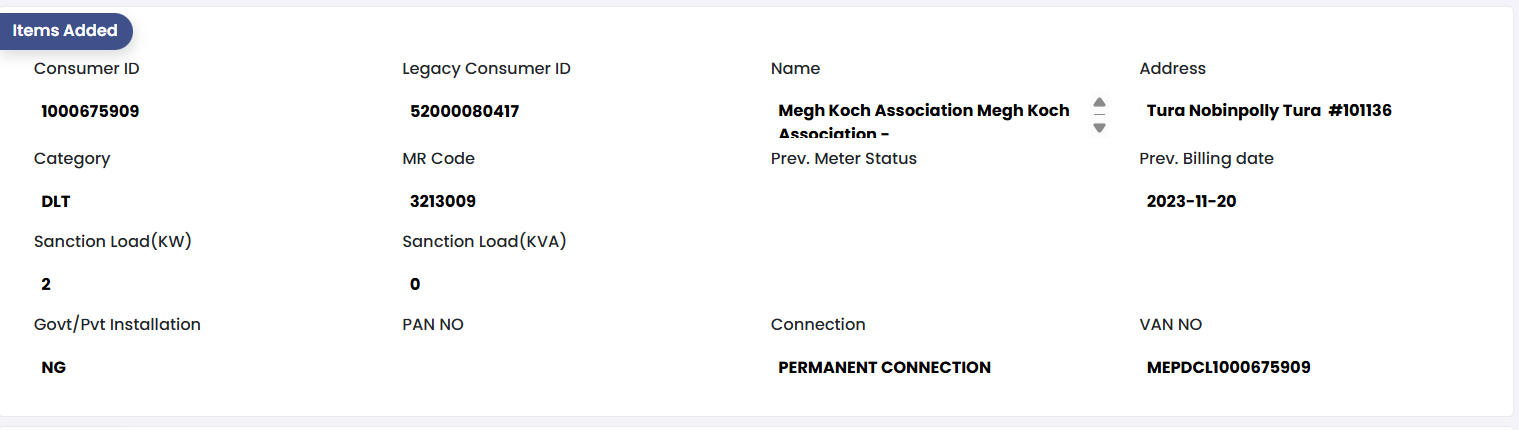Click the Megh Koch Association name text
The width and height of the screenshot is (1519, 430).
point(923,111)
